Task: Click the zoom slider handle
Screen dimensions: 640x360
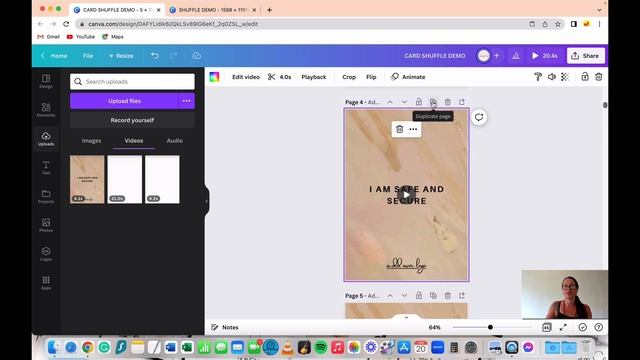Action: tap(490, 327)
